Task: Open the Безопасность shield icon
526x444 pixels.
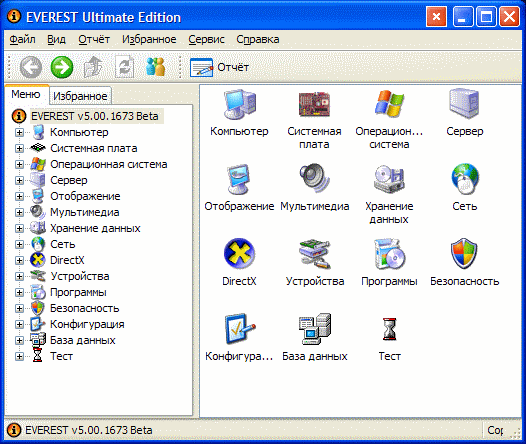Action: (x=464, y=253)
